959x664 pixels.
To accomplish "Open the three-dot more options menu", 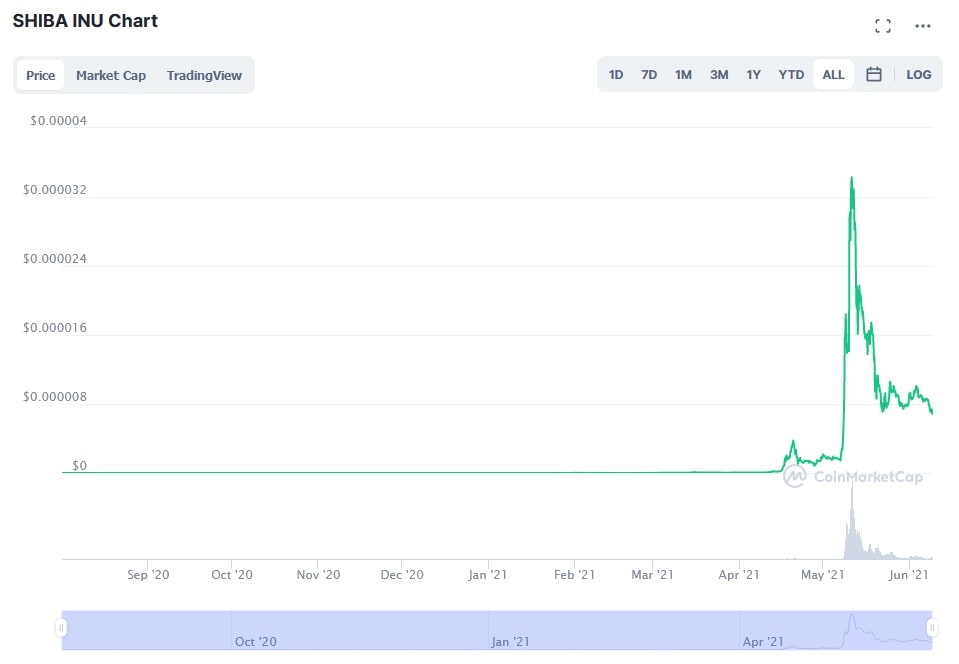I will 923,26.
